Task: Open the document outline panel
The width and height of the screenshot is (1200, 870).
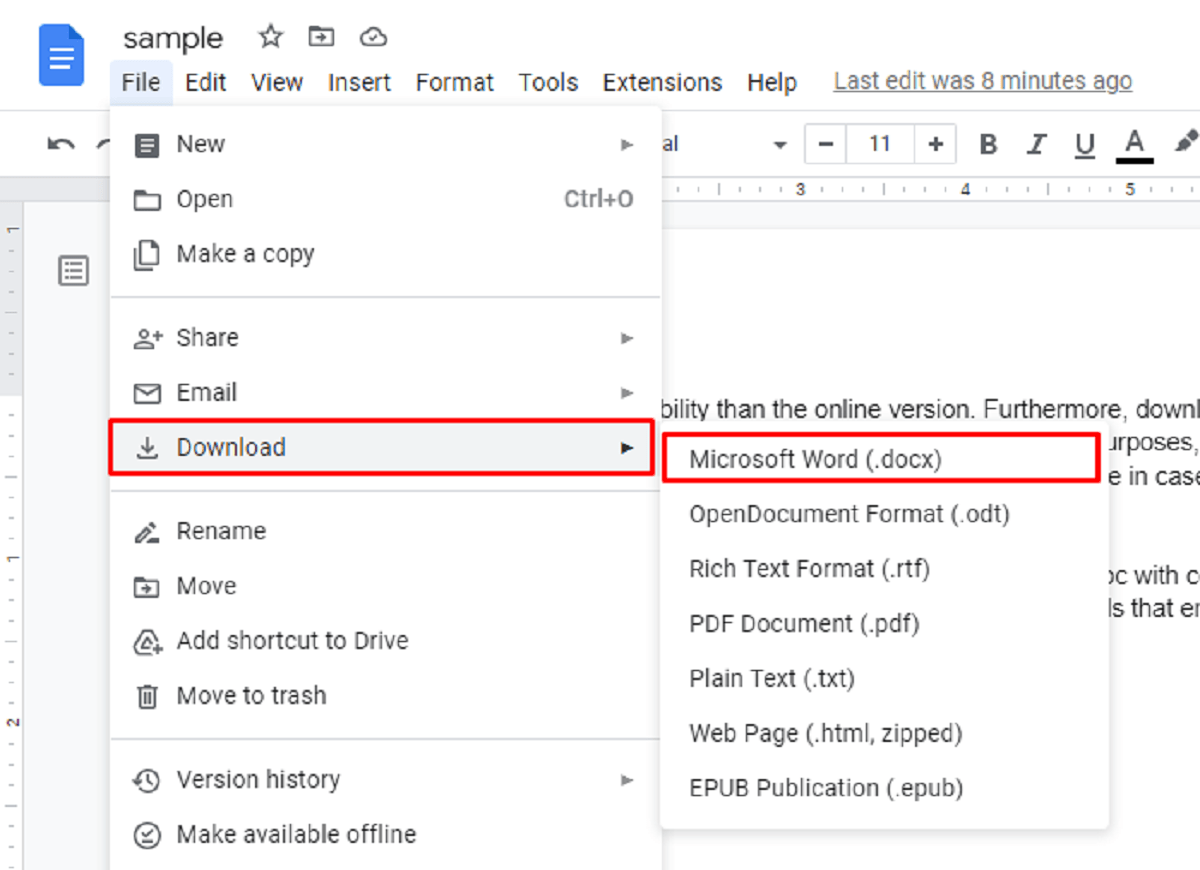Action: coord(73,270)
